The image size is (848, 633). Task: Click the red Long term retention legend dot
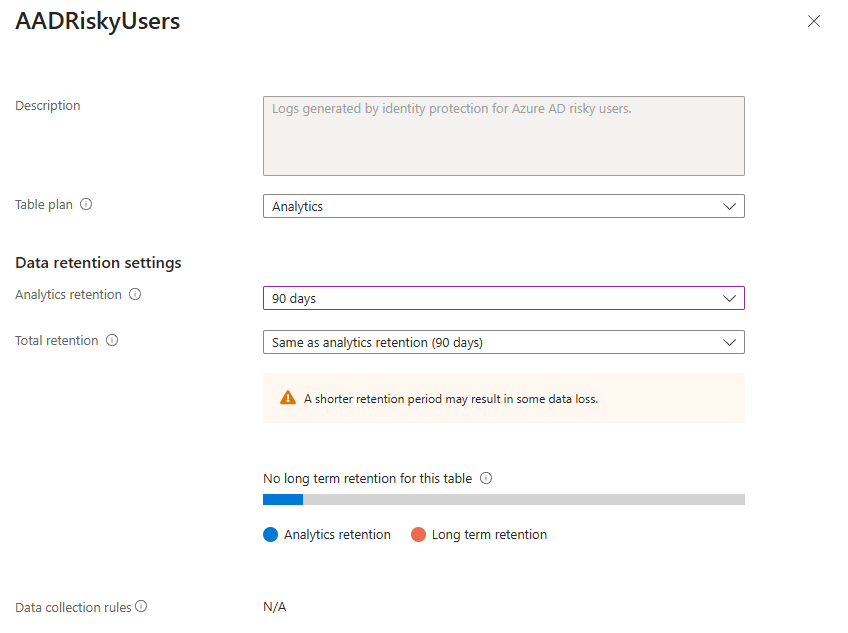pos(420,534)
